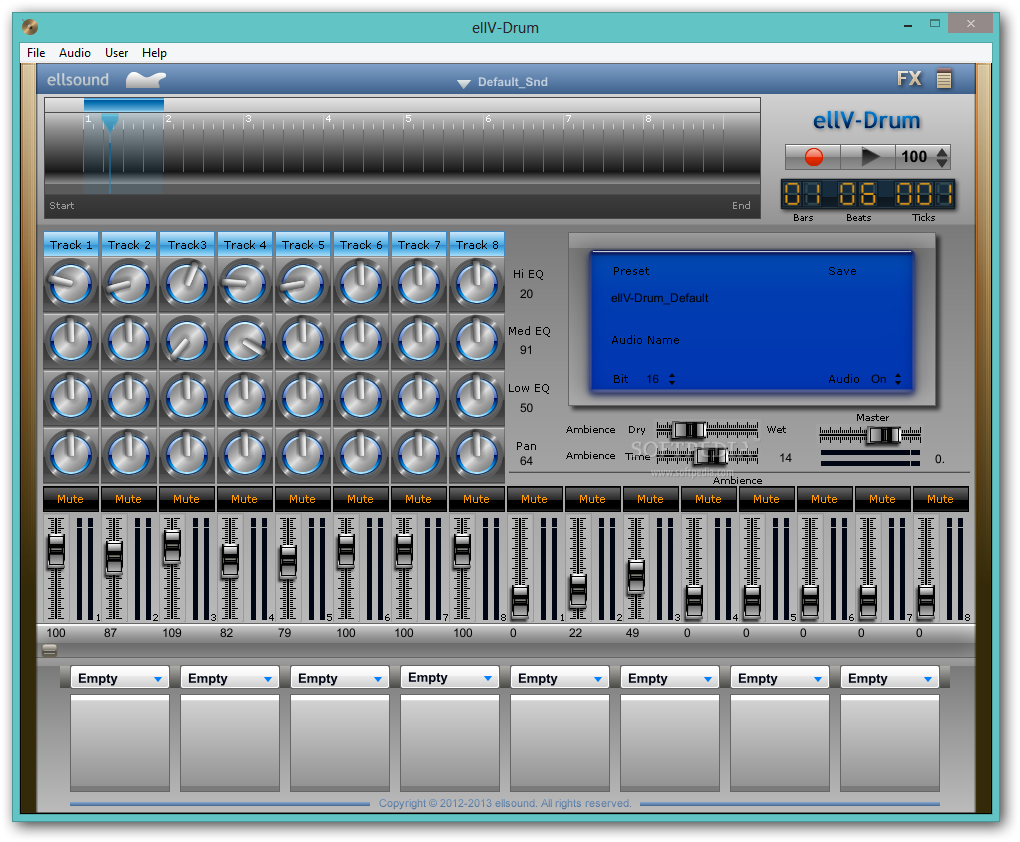Click the Track3 Pan knob
Viewport: 1020px width, 842px height.
[187, 454]
